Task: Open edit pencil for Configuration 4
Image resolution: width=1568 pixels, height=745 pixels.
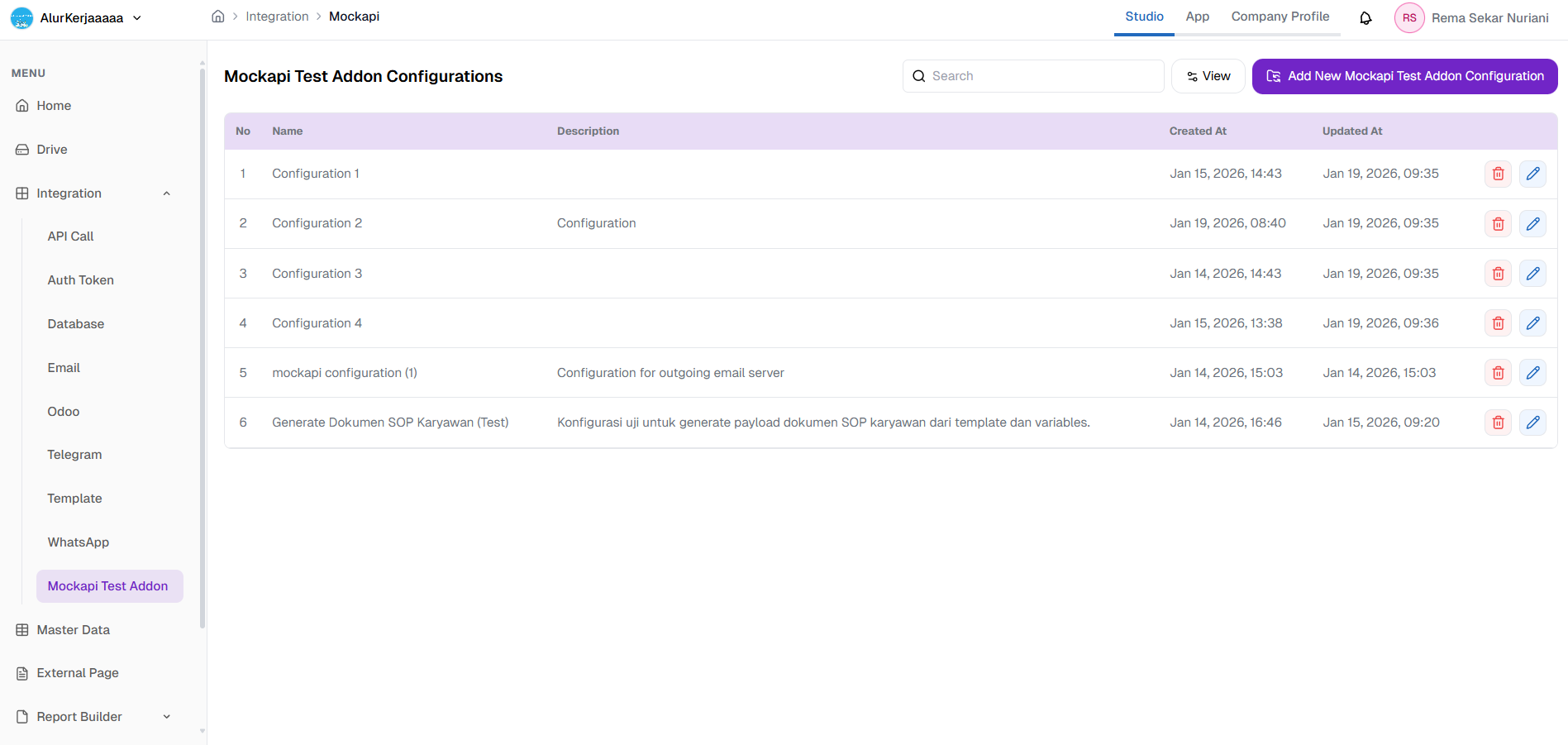Action: pos(1532,323)
